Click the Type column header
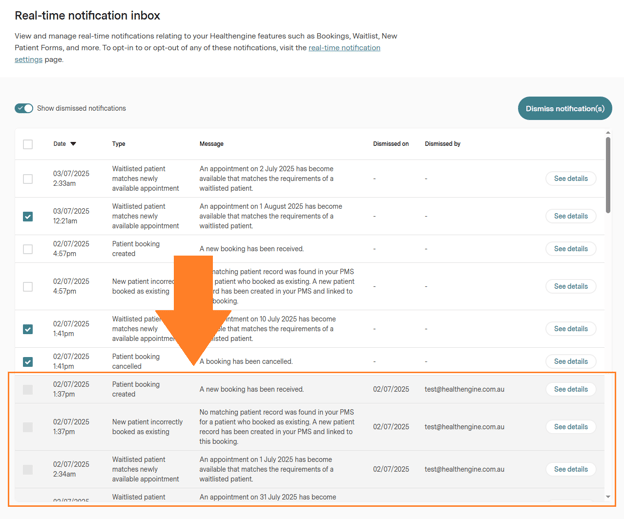 tap(119, 144)
